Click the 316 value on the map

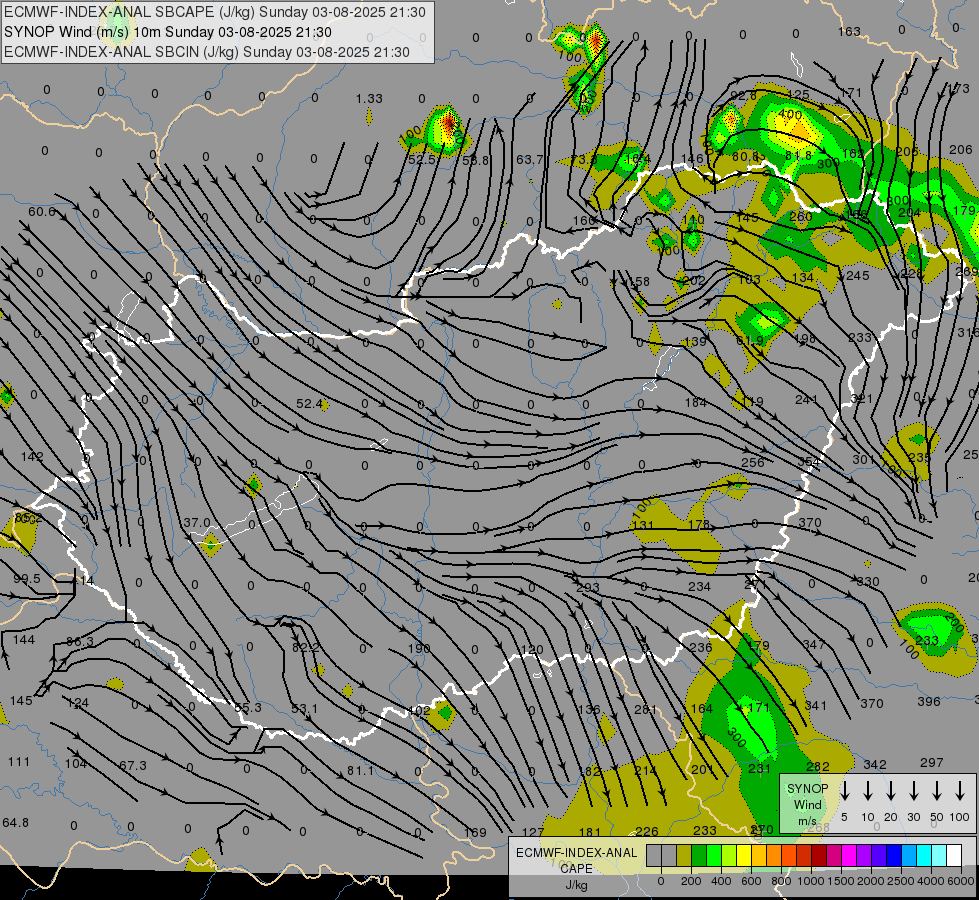click(x=968, y=333)
